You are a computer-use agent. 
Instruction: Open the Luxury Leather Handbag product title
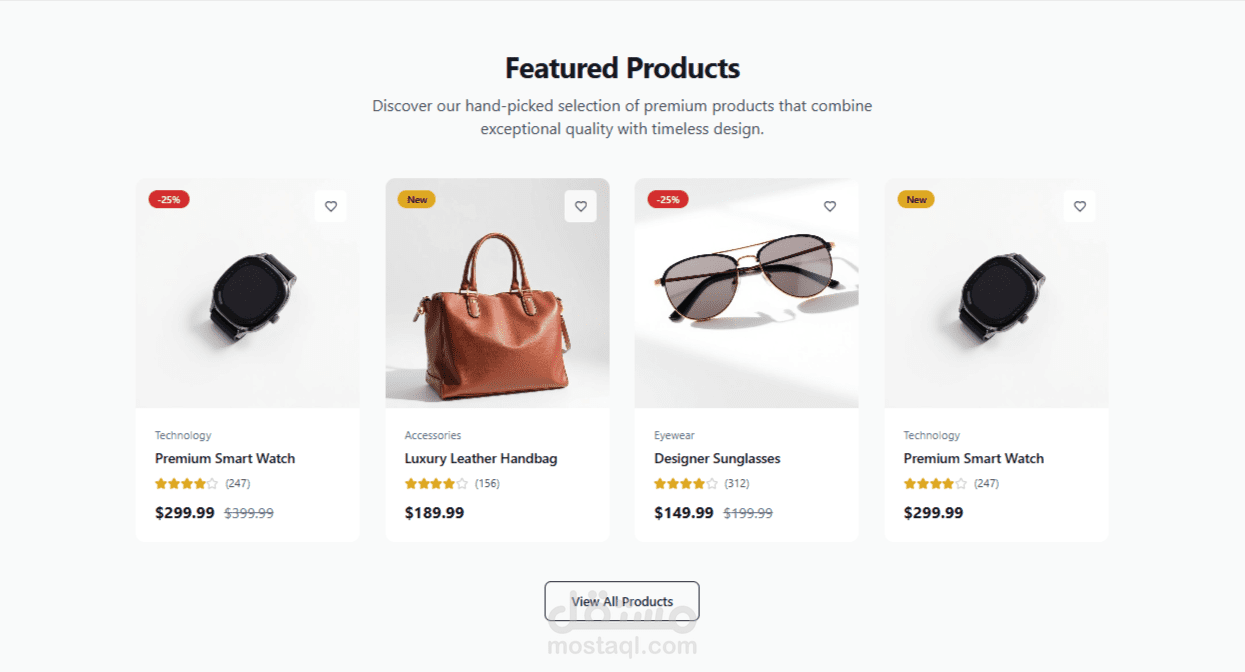481,459
